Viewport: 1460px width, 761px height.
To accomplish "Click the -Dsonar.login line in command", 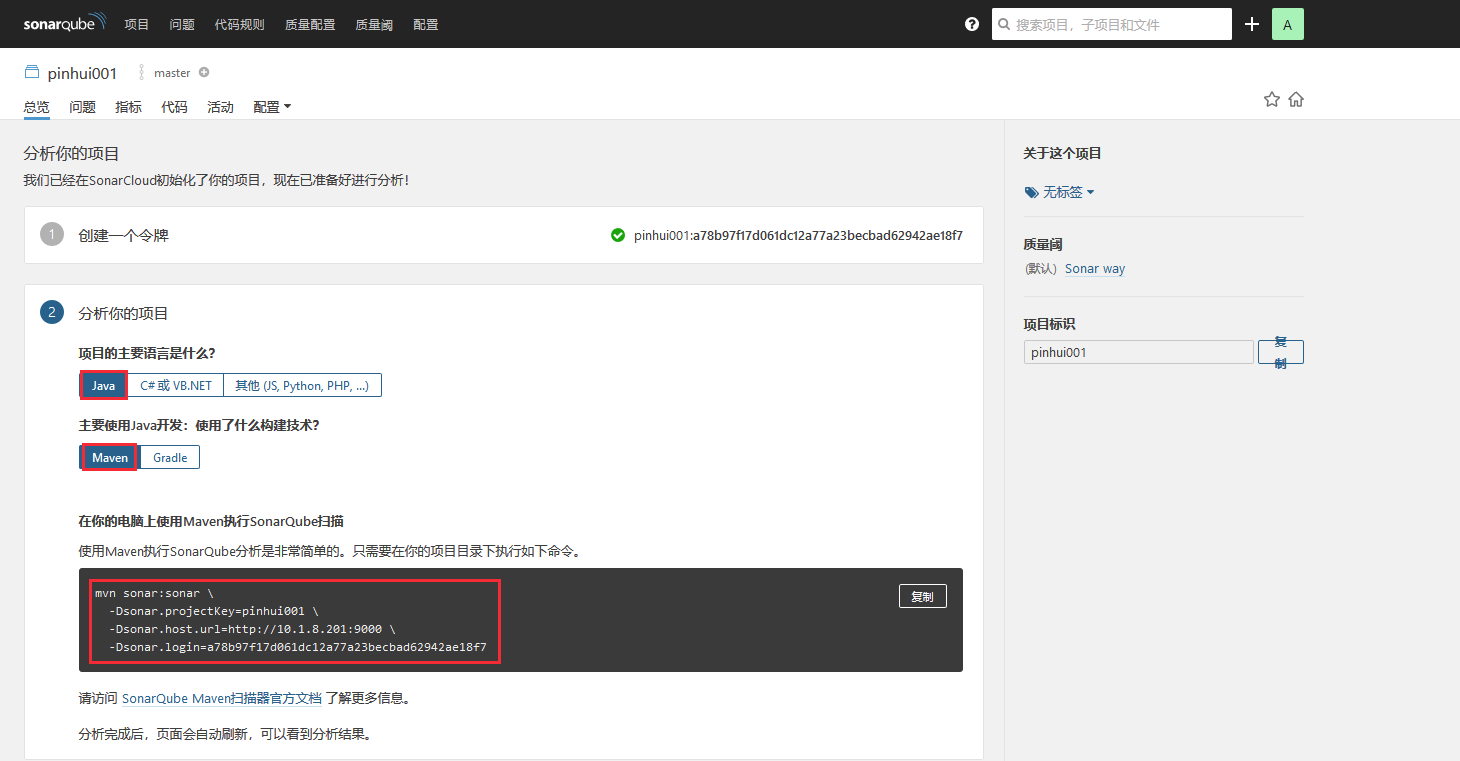I will click(298, 647).
